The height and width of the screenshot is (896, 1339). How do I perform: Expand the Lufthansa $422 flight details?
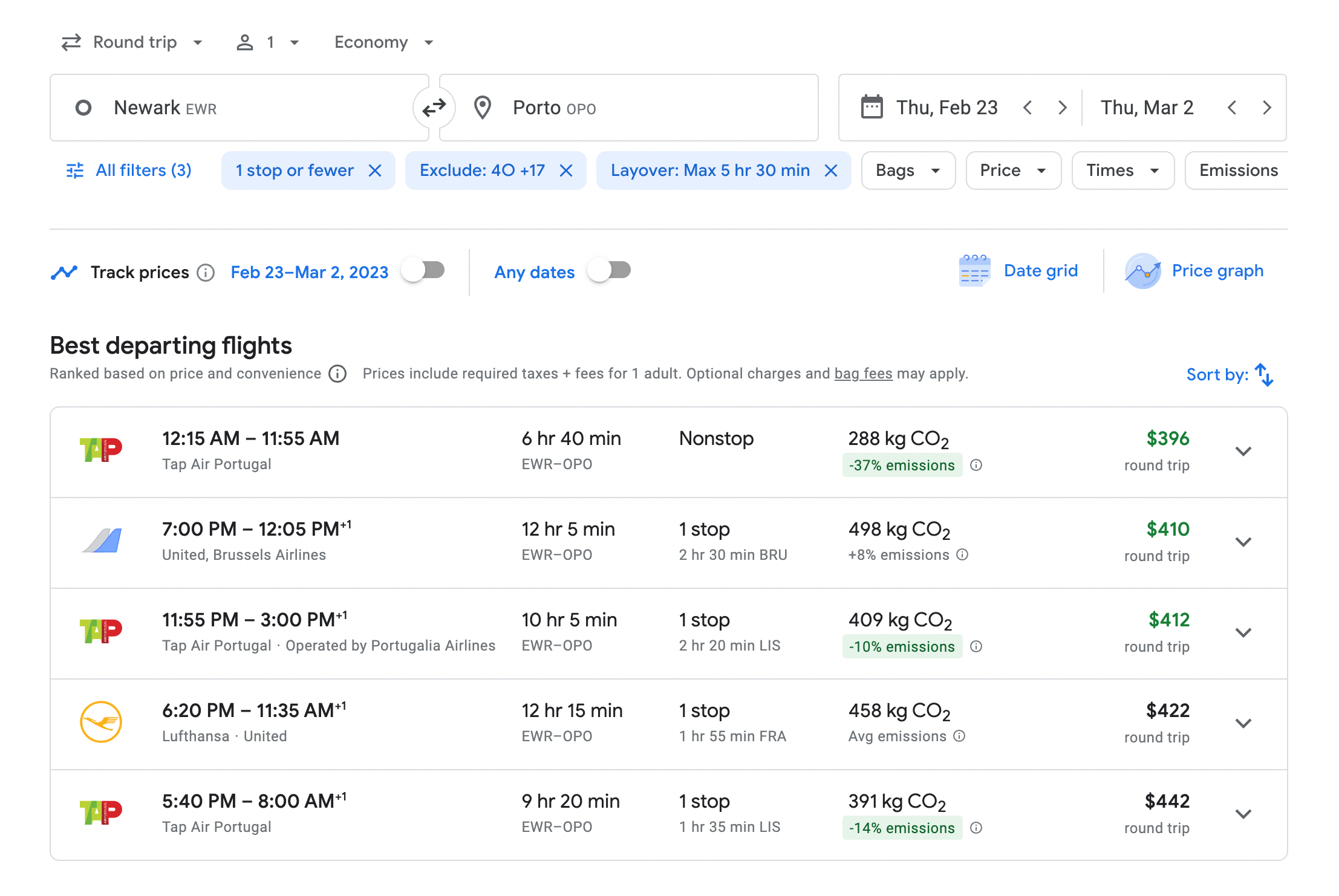(x=1243, y=724)
